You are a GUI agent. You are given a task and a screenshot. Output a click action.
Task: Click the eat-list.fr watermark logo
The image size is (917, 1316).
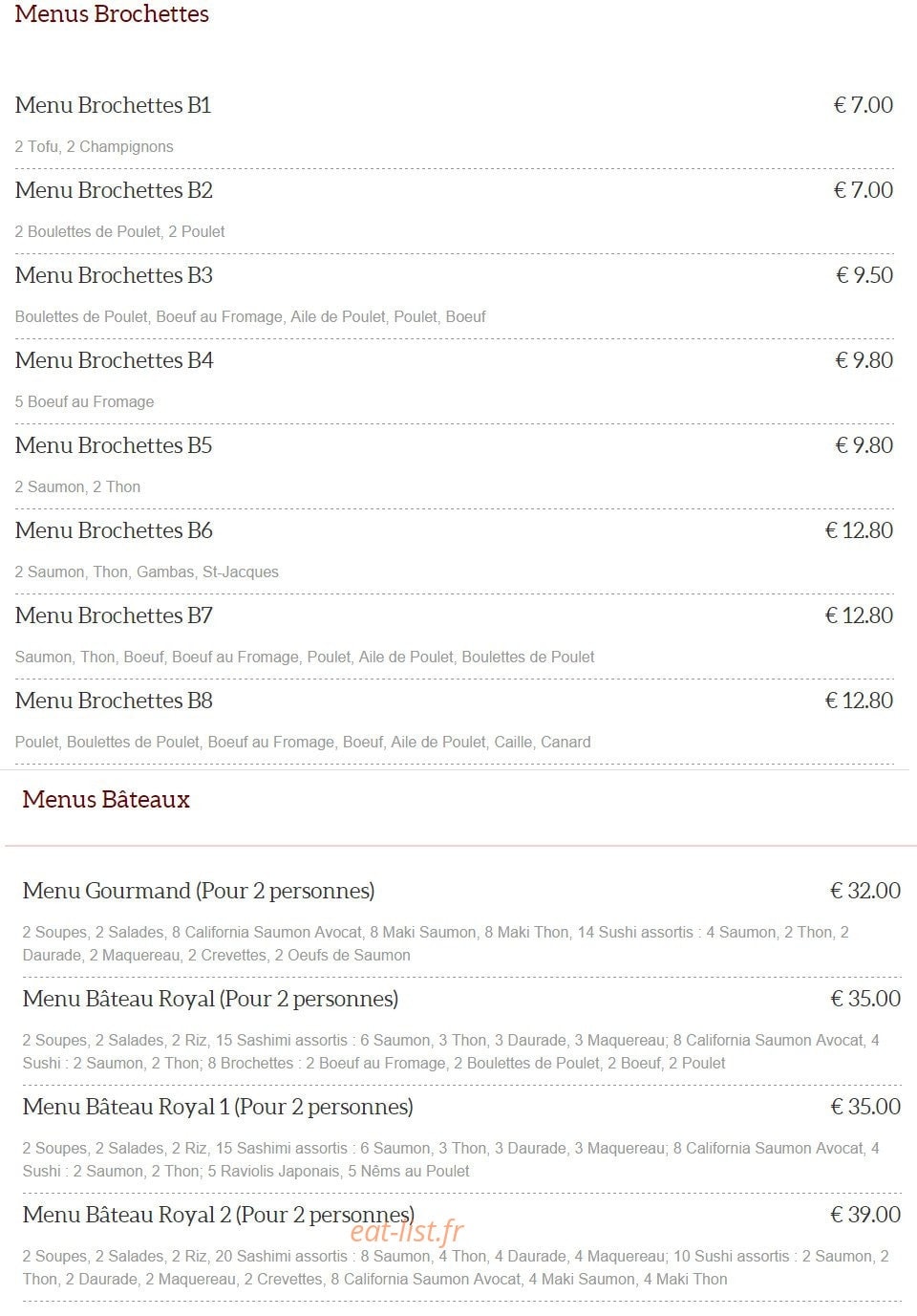coord(407,1232)
